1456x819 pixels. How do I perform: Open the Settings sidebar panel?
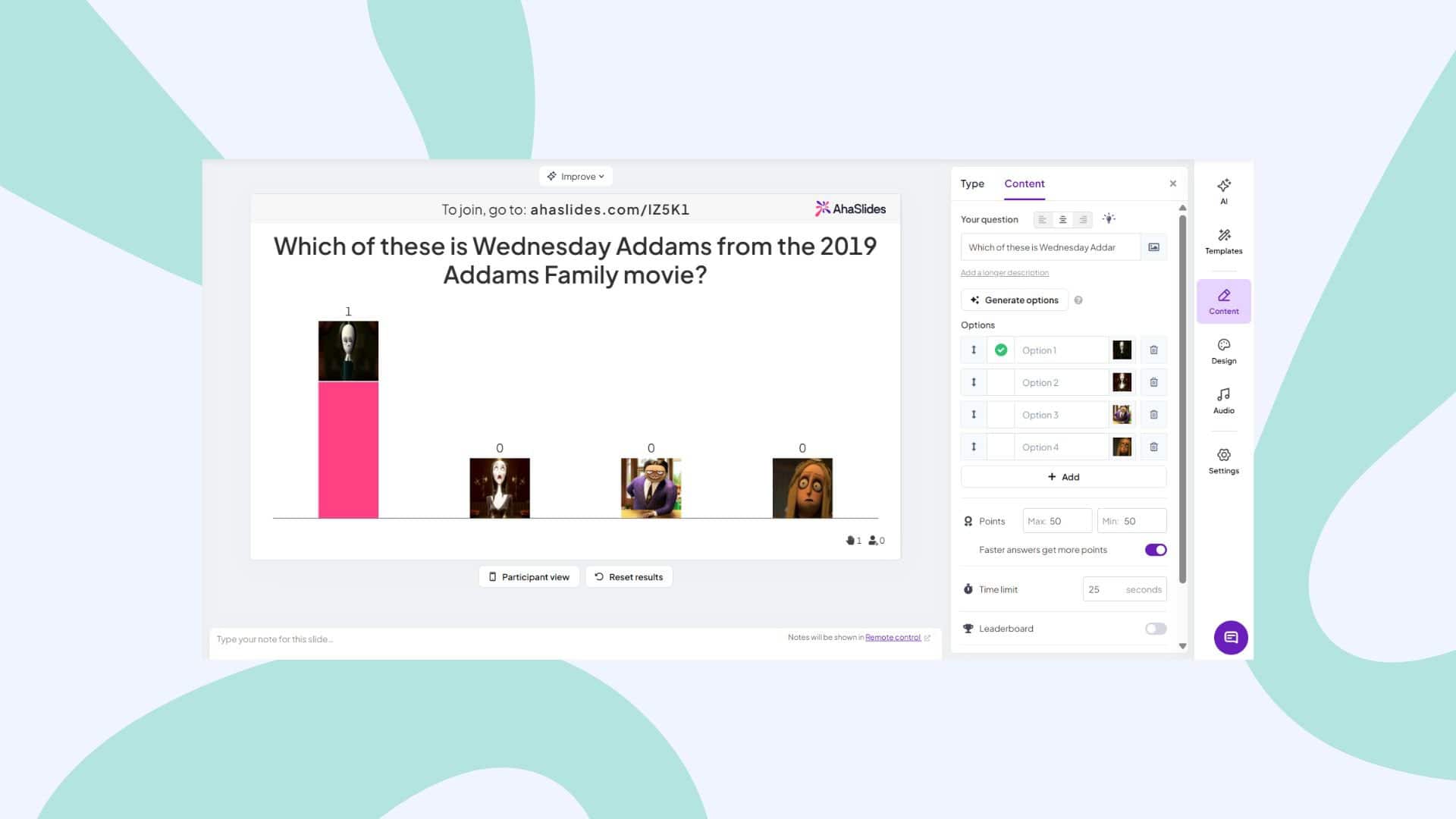point(1223,461)
